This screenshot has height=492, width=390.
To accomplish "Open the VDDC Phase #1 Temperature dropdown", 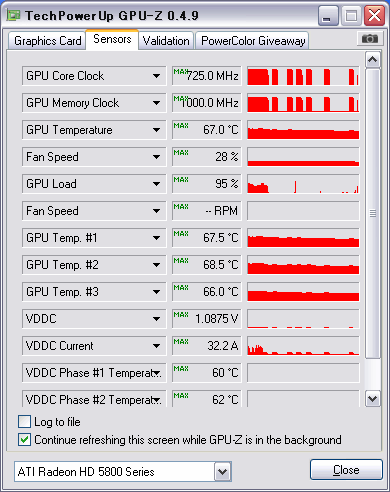I will pos(94,373).
